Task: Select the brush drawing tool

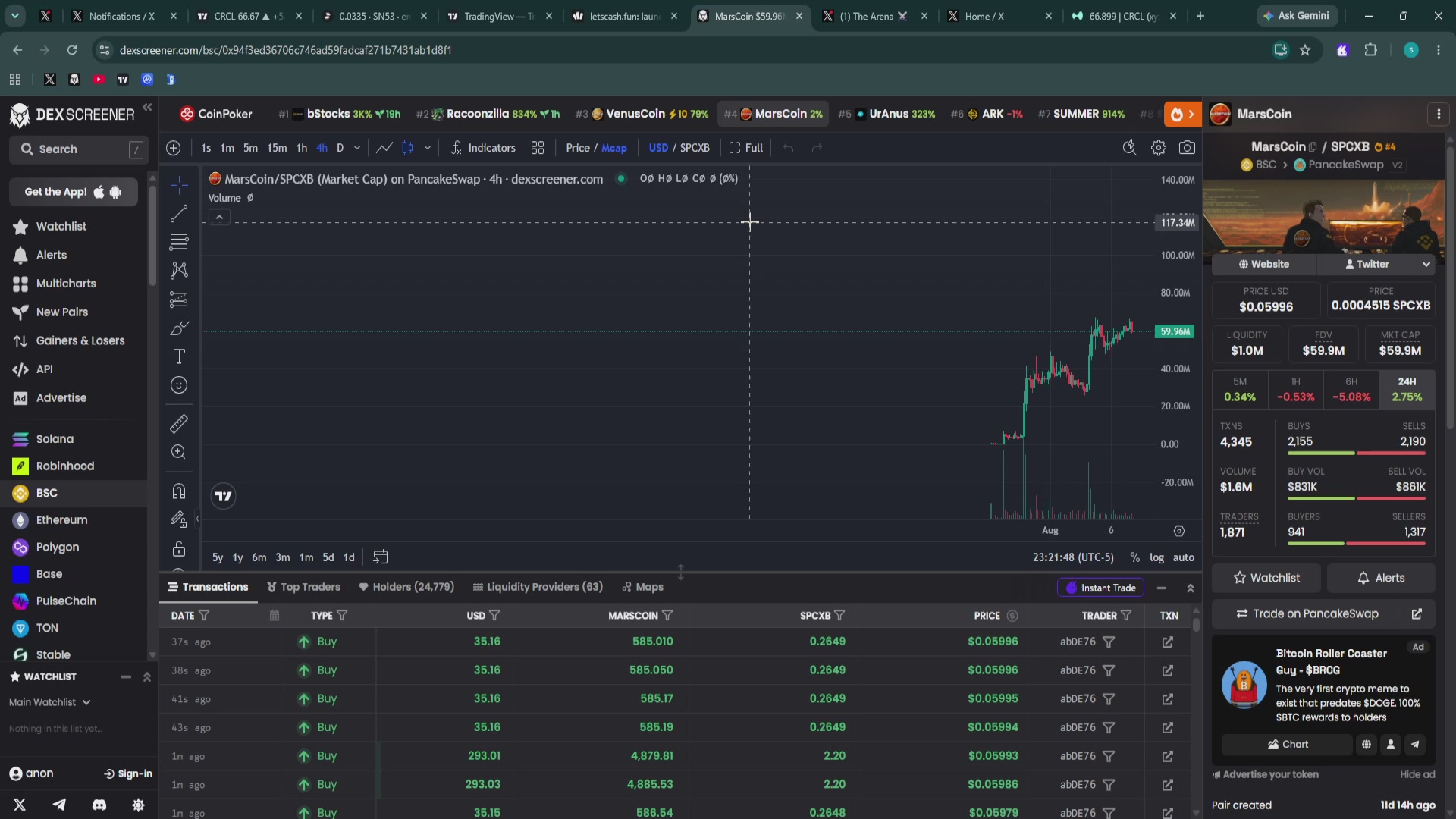Action: [179, 328]
